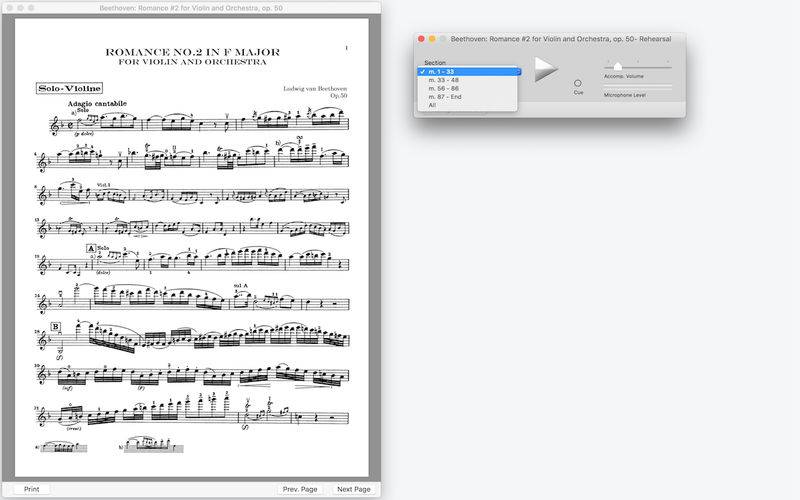Minimize the sheet music window
Screen dimensions: 800x500
[20, 7]
